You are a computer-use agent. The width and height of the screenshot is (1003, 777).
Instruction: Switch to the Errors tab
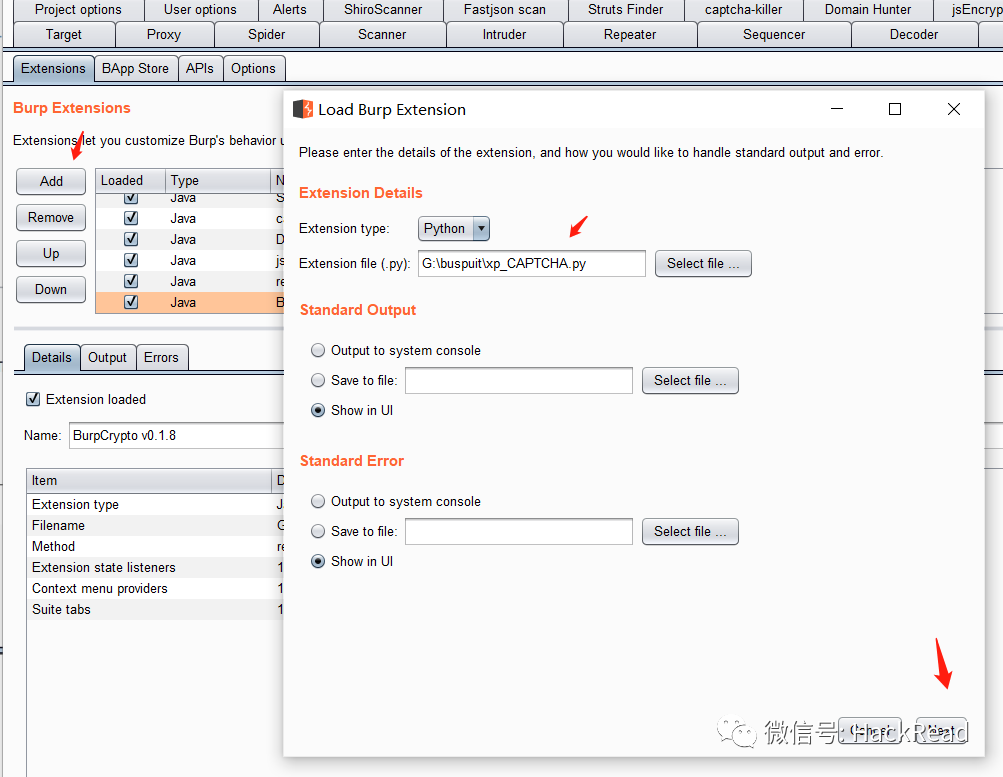pos(161,357)
